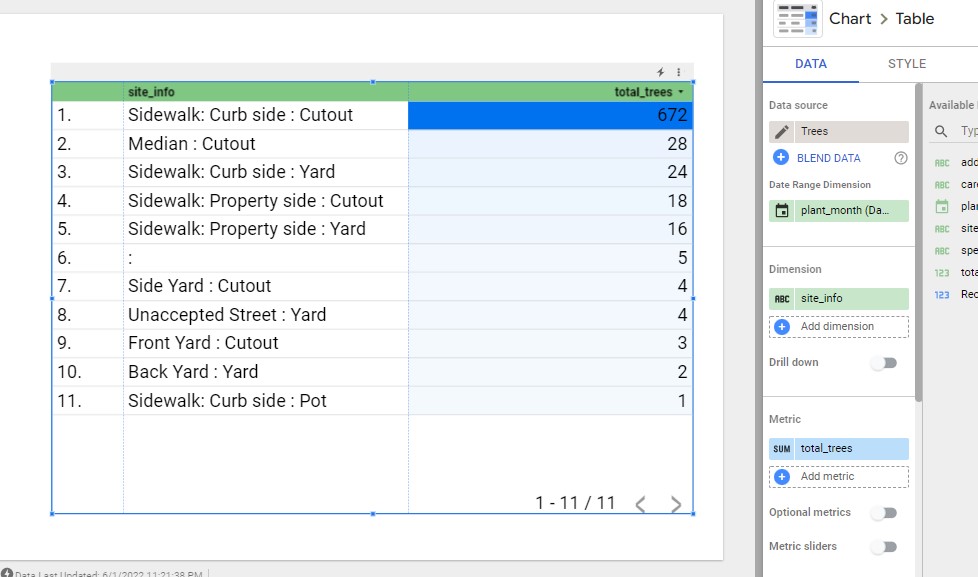Click the properties panel vertical scrollbar
978x577 pixels.
(918, 243)
